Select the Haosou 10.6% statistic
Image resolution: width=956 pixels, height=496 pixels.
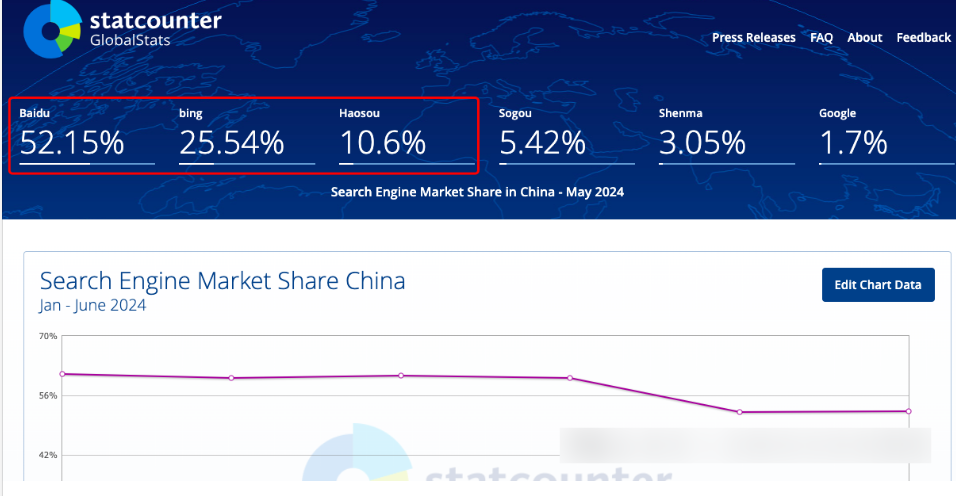pos(383,143)
